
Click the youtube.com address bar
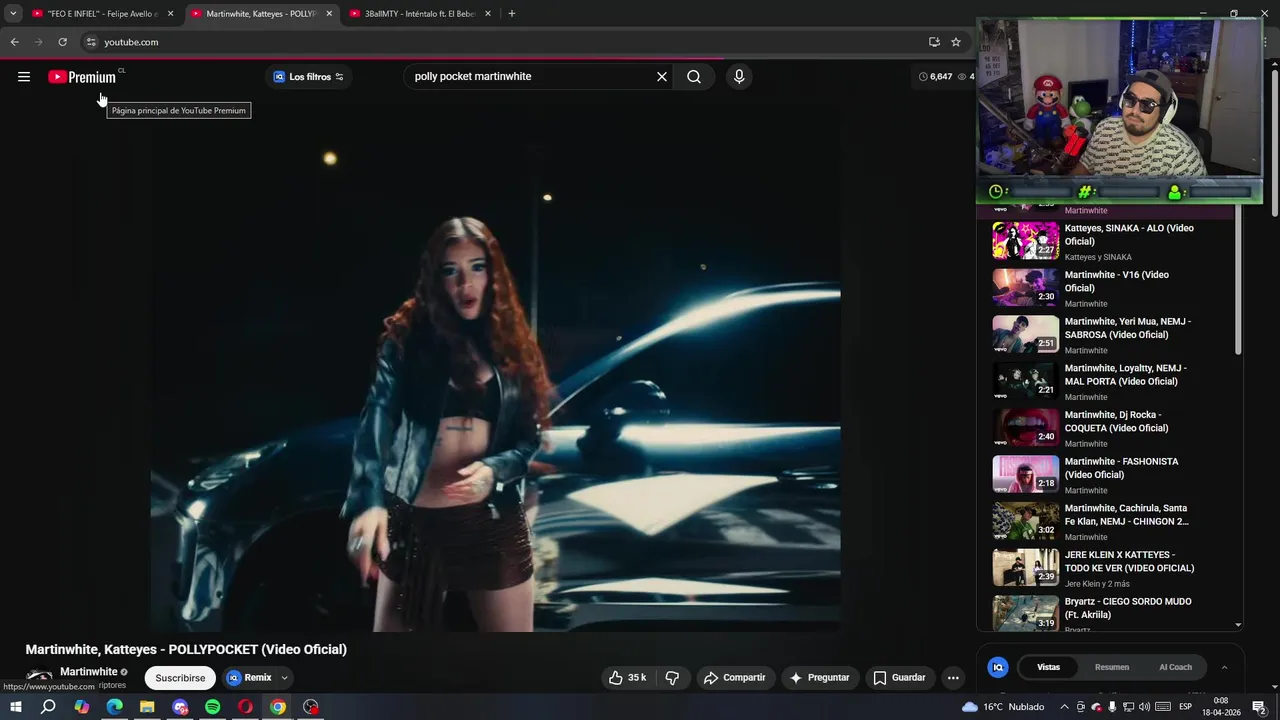[x=500, y=42]
